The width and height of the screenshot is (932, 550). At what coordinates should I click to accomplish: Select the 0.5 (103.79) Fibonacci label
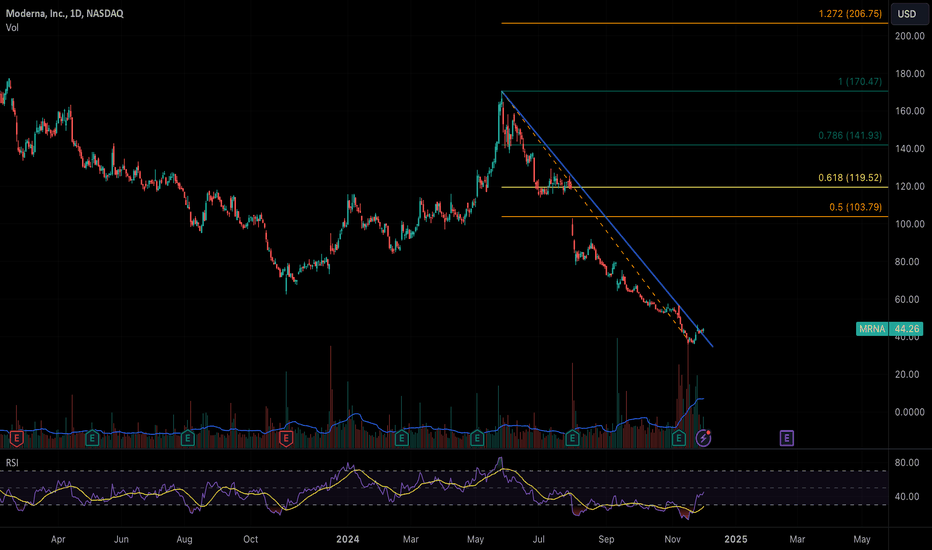point(855,207)
